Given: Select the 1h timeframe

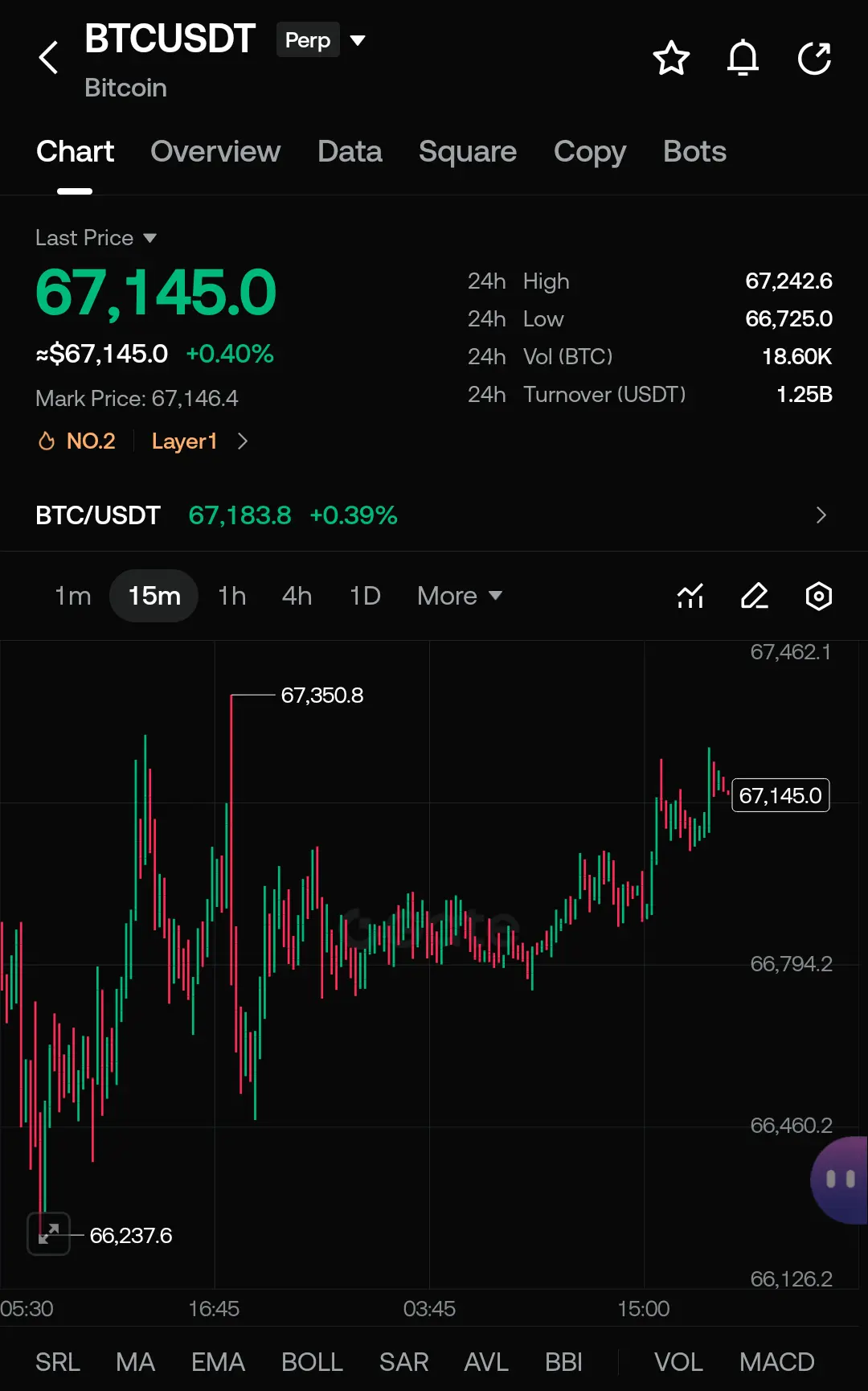Looking at the screenshot, I should (x=232, y=596).
